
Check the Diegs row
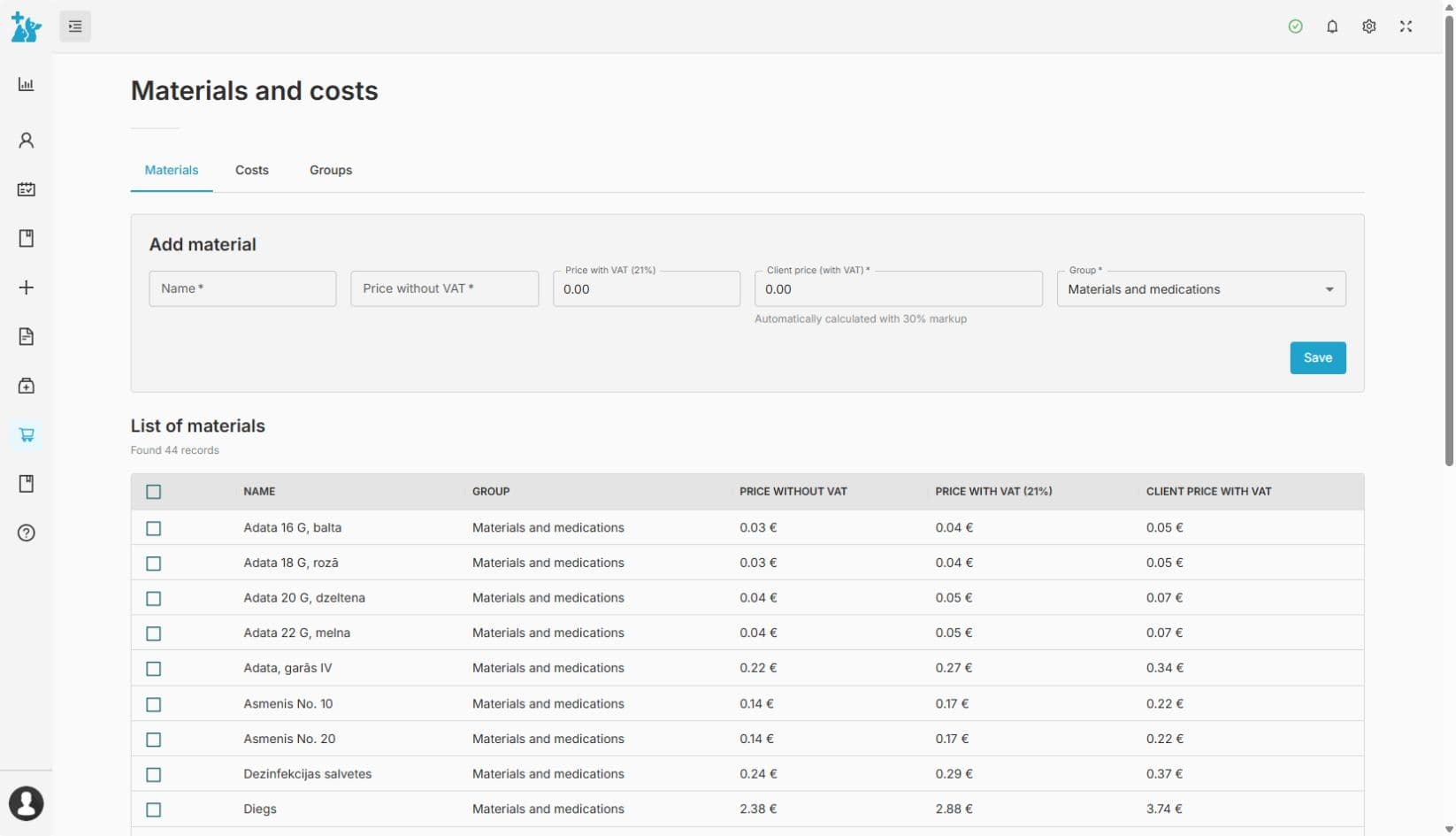(x=154, y=809)
